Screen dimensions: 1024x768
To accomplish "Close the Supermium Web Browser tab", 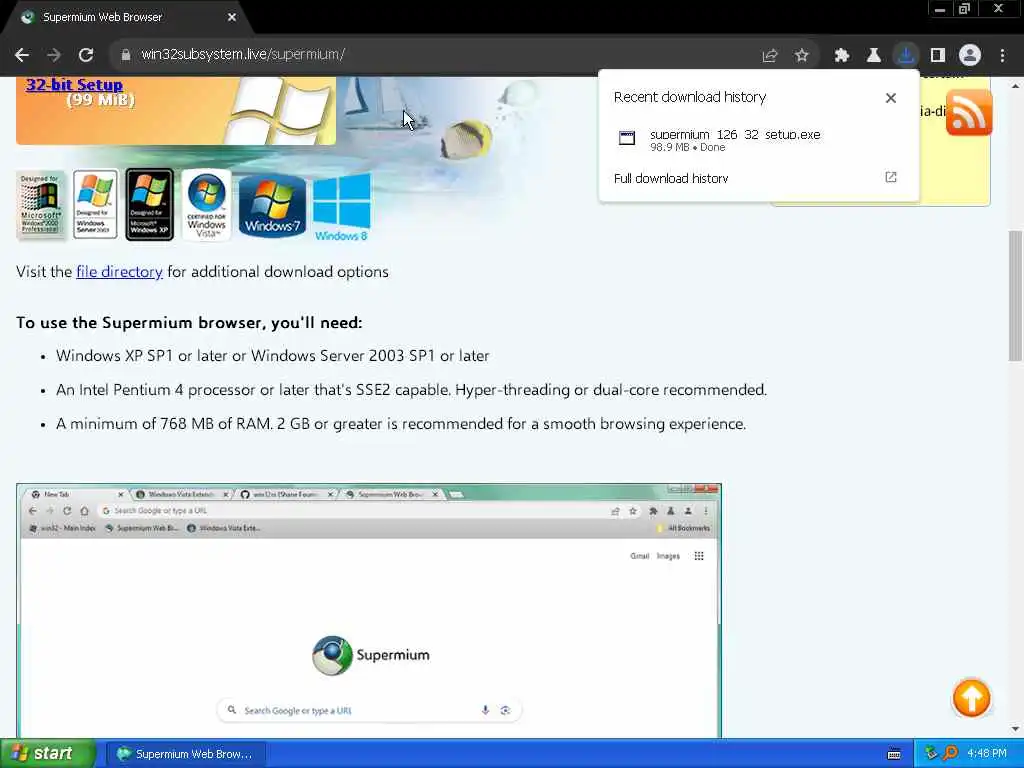I will click(232, 18).
